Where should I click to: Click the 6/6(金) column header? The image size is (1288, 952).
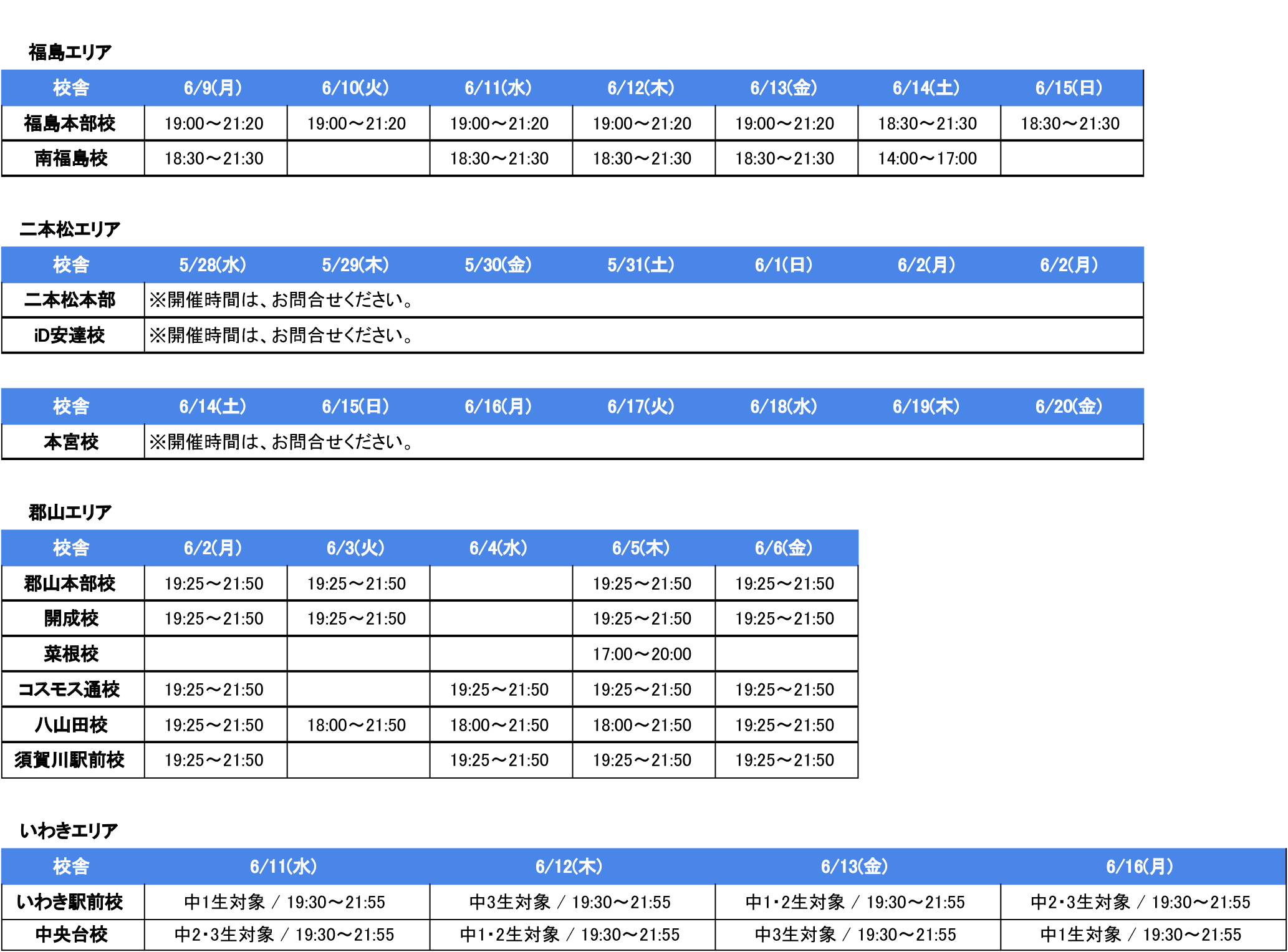click(784, 548)
